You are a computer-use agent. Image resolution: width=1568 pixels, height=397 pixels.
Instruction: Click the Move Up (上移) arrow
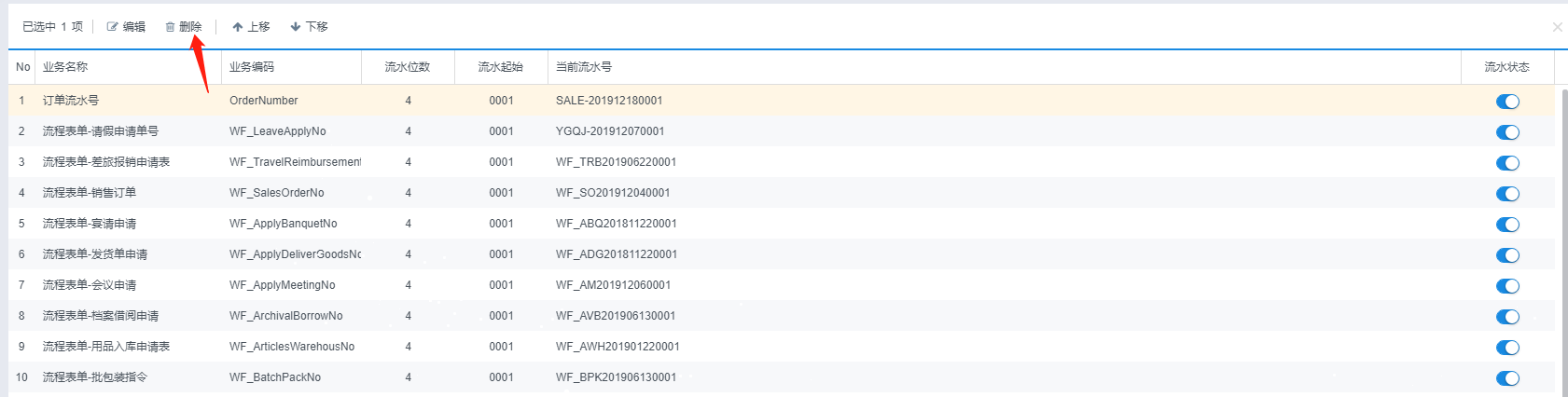[238, 27]
